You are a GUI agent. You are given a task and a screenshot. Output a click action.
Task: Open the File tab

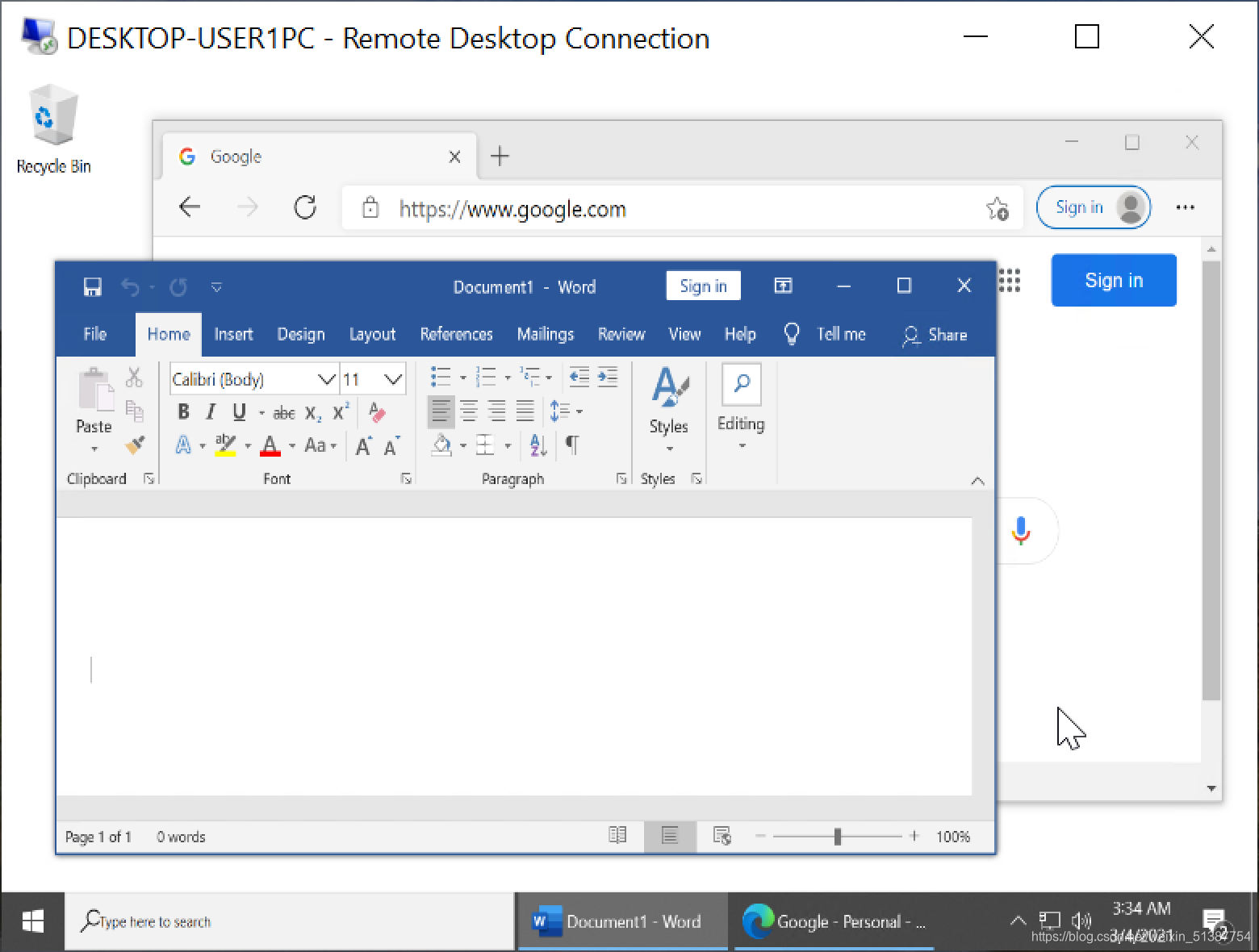[95, 334]
